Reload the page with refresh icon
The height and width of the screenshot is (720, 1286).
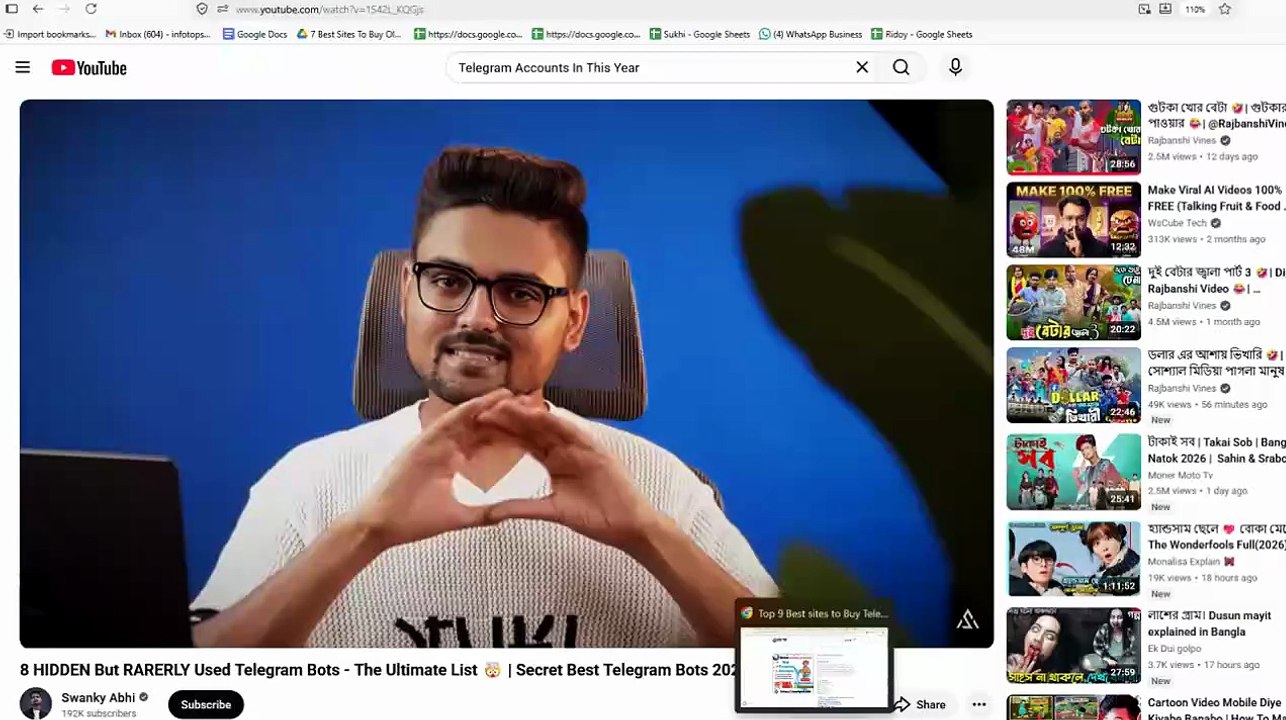(x=91, y=9)
